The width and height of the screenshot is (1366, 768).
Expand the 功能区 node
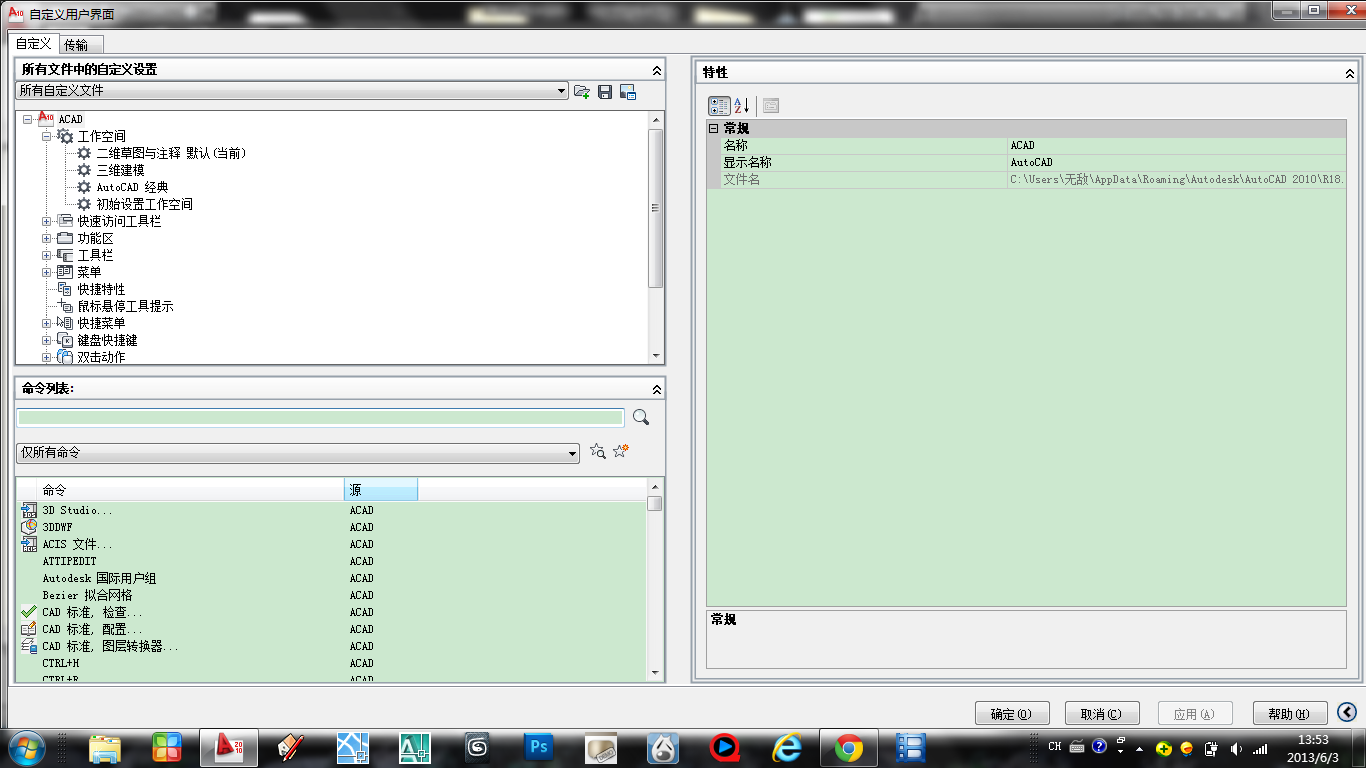pos(46,238)
